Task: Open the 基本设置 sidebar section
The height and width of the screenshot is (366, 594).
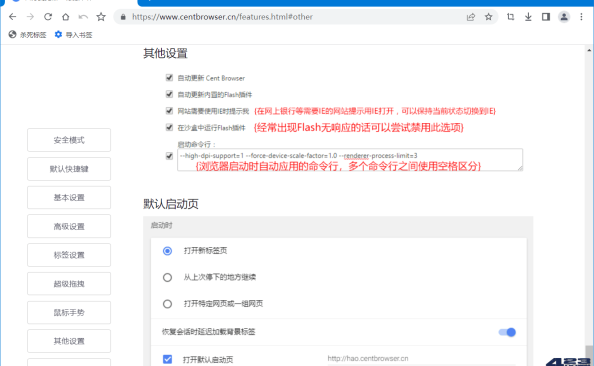Action: [x=69, y=197]
